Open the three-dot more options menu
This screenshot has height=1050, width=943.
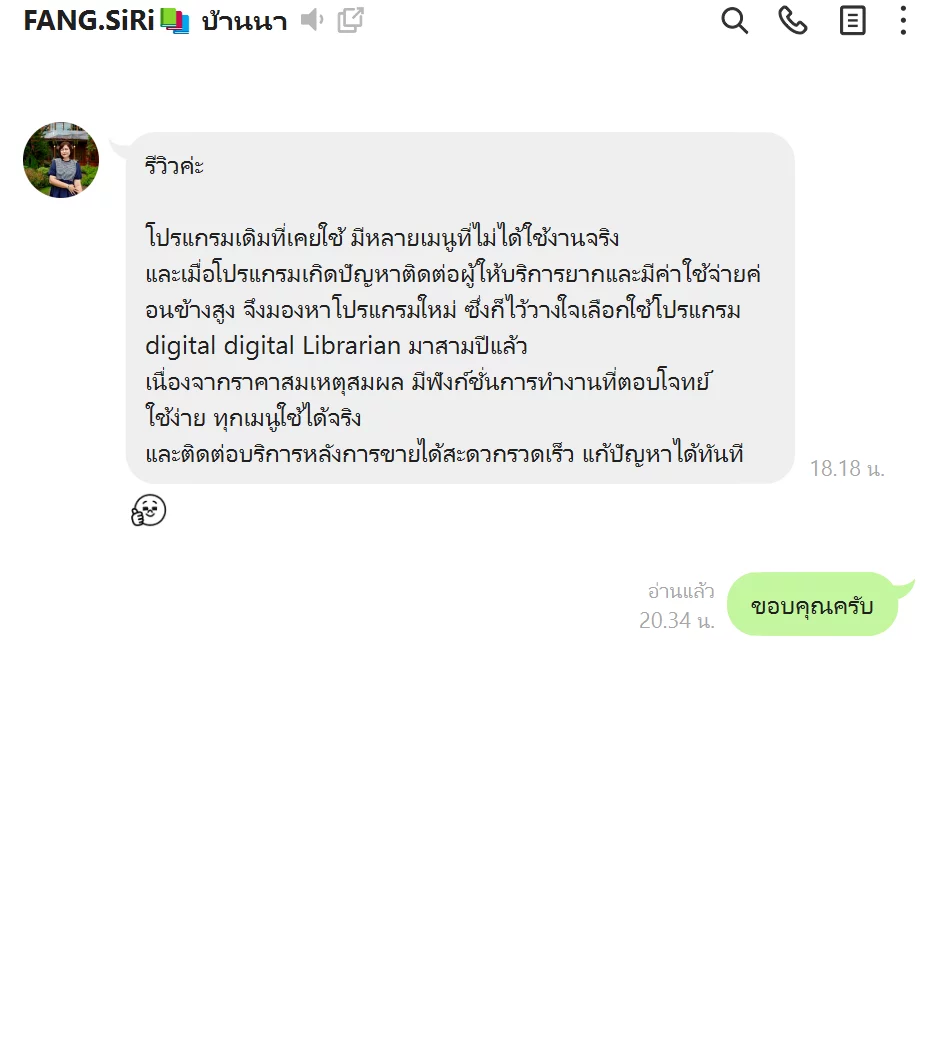903,21
